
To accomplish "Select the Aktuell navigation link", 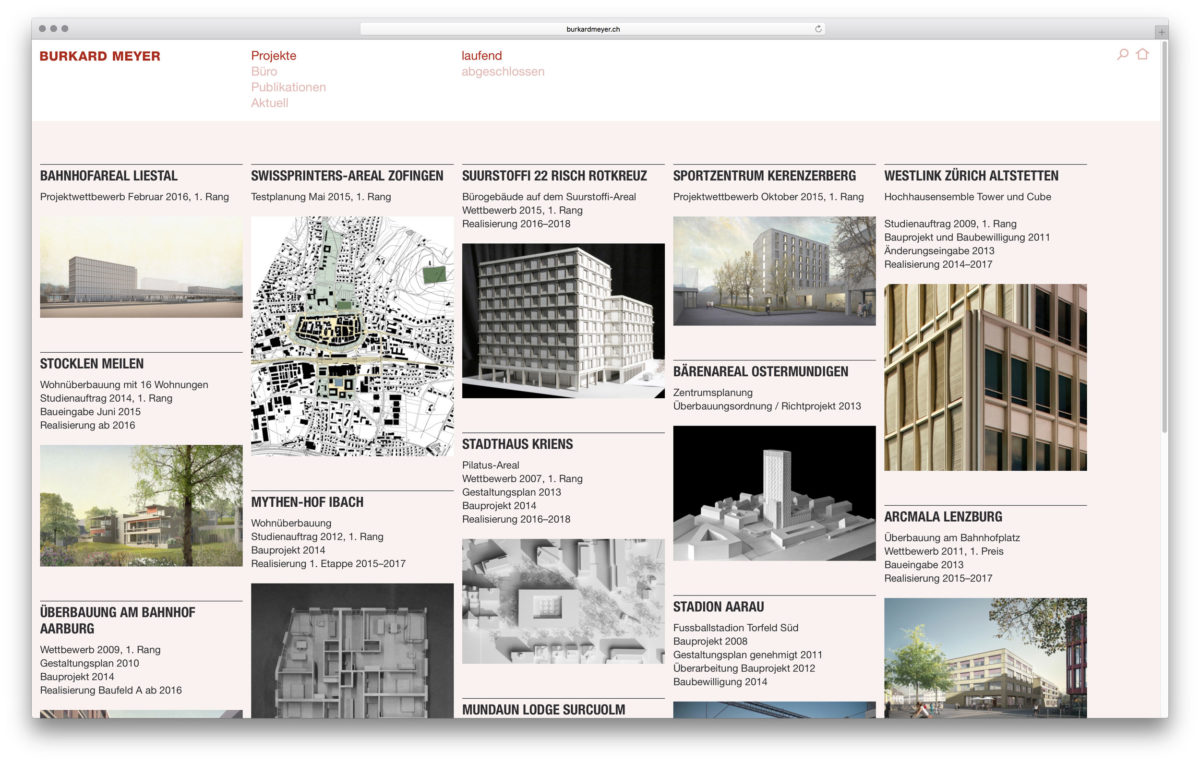I will pos(269,103).
